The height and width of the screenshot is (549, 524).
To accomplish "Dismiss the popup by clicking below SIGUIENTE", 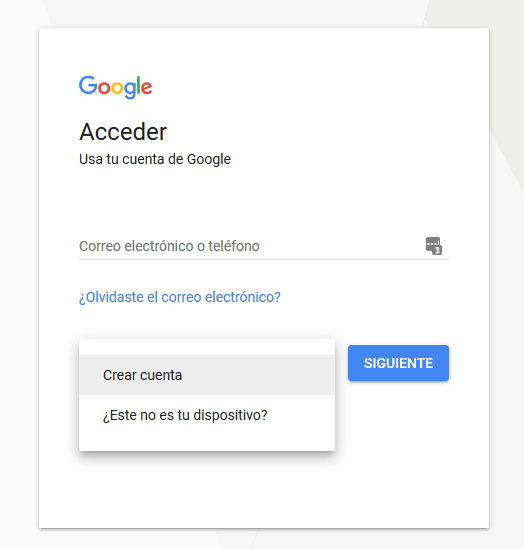I will (398, 438).
